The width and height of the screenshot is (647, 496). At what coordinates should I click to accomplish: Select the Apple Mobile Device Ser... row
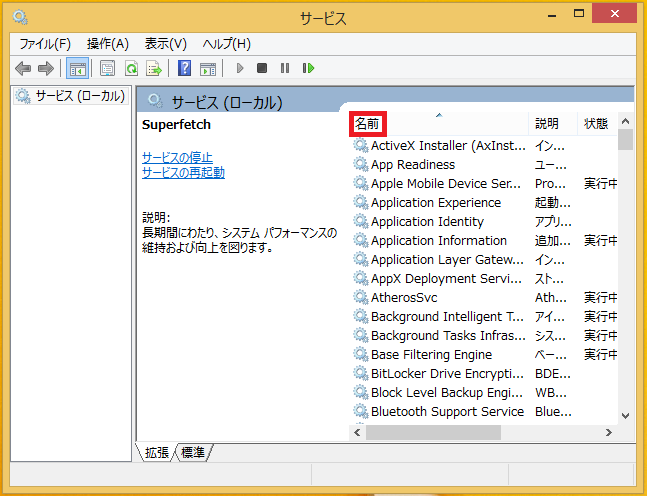485,184
